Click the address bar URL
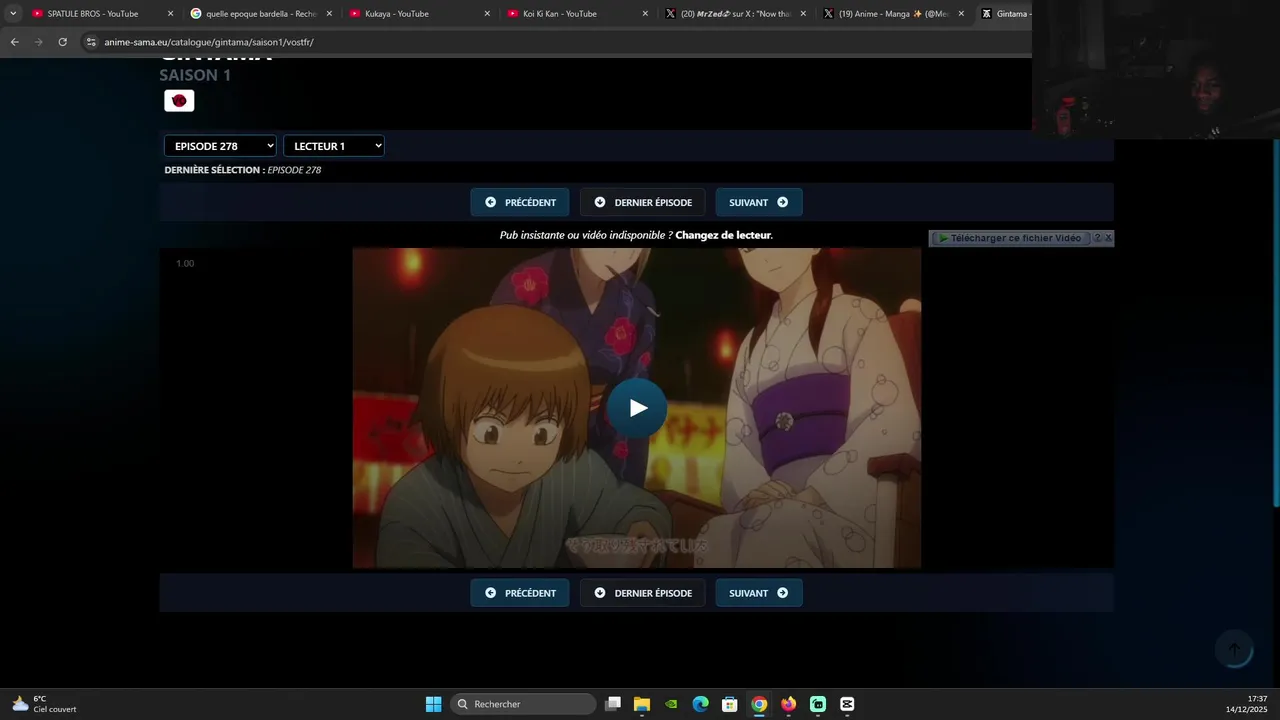Screen dimensions: 1280x720 209,42
